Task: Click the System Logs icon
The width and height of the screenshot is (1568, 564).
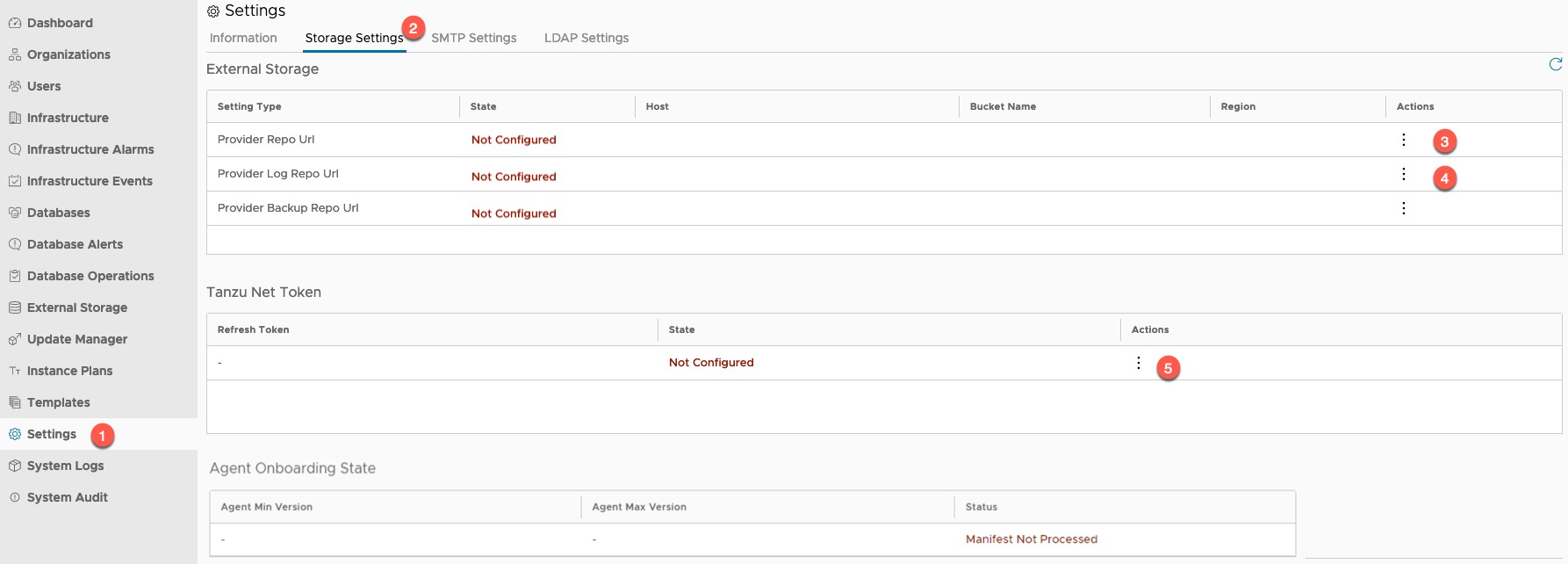Action: 15,466
